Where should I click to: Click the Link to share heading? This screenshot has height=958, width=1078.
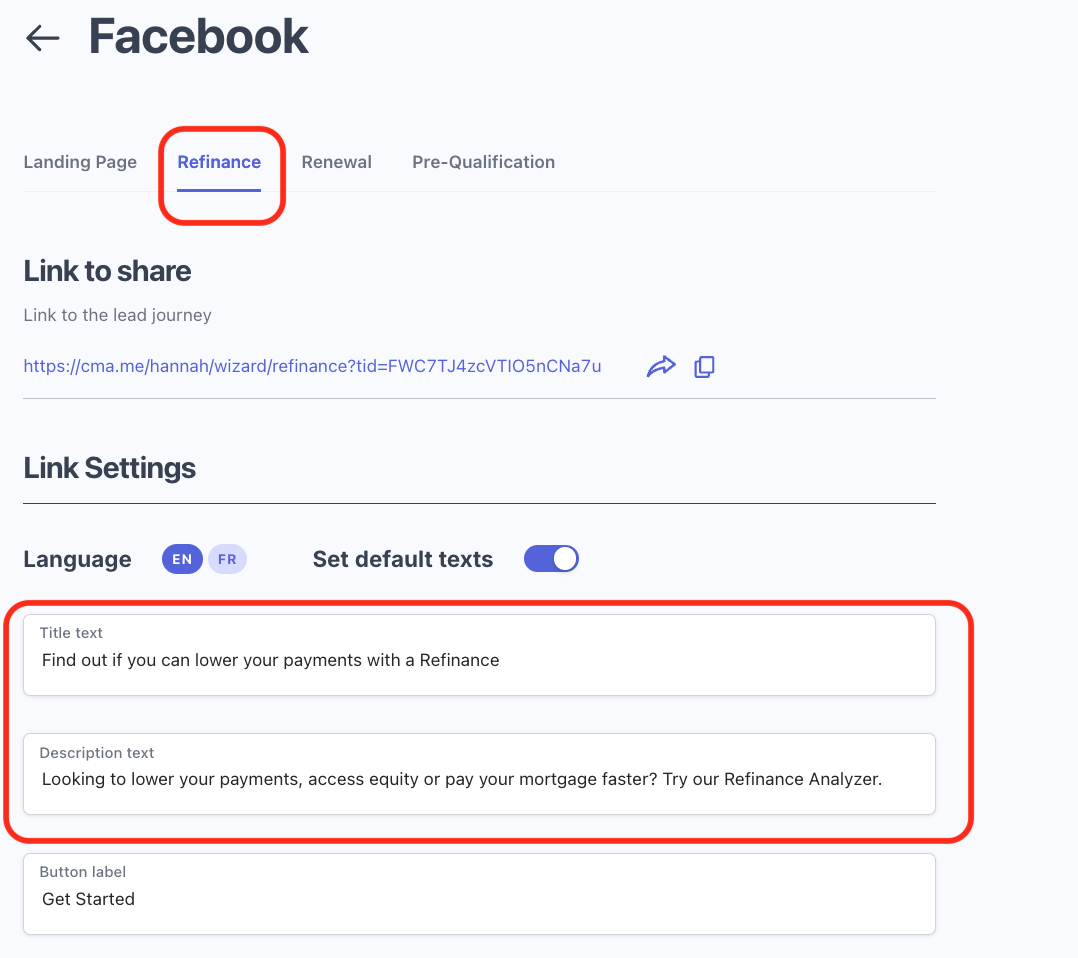(x=107, y=271)
